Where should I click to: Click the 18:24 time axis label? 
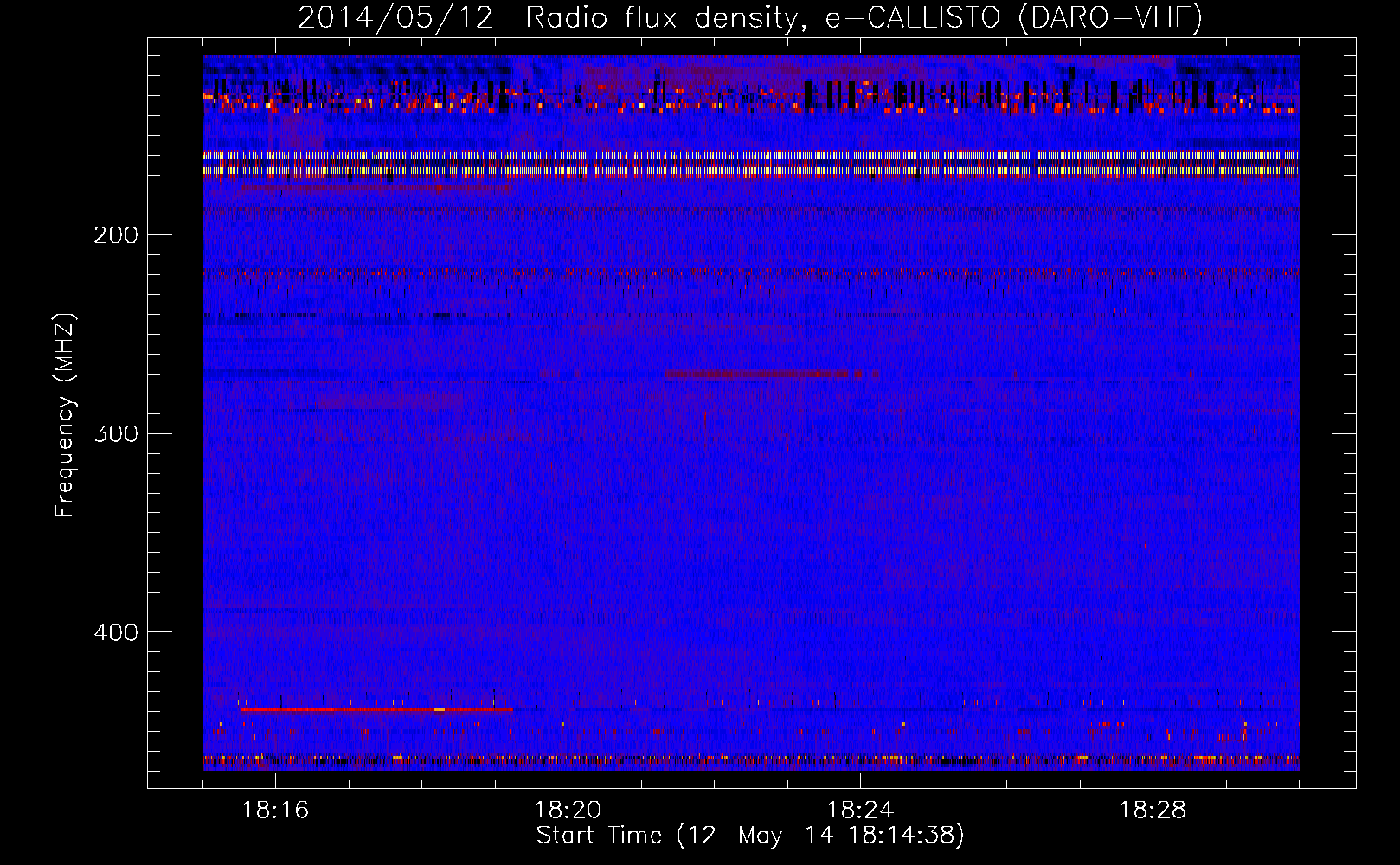click(859, 811)
